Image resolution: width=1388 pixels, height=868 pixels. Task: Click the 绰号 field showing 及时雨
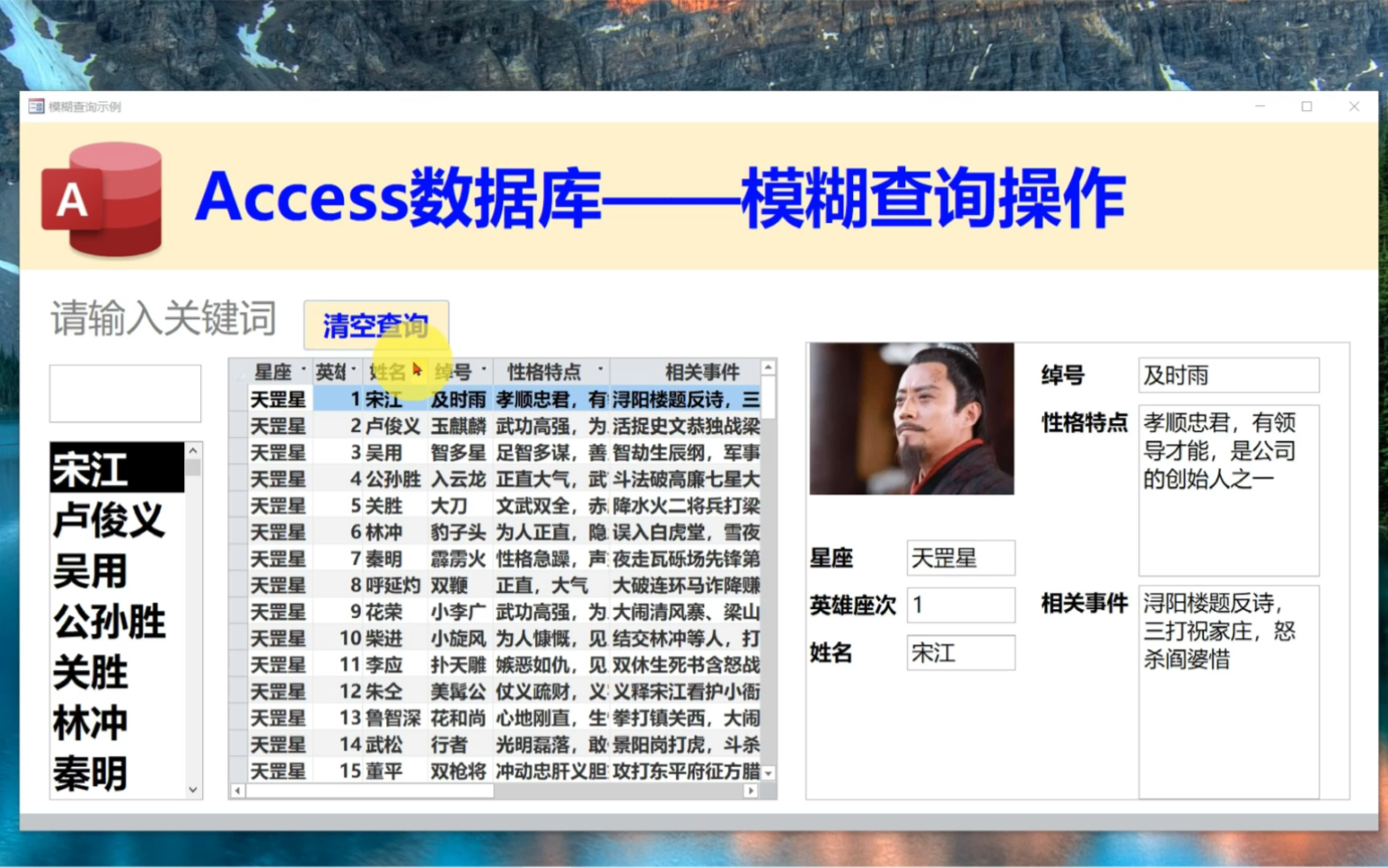[1228, 375]
